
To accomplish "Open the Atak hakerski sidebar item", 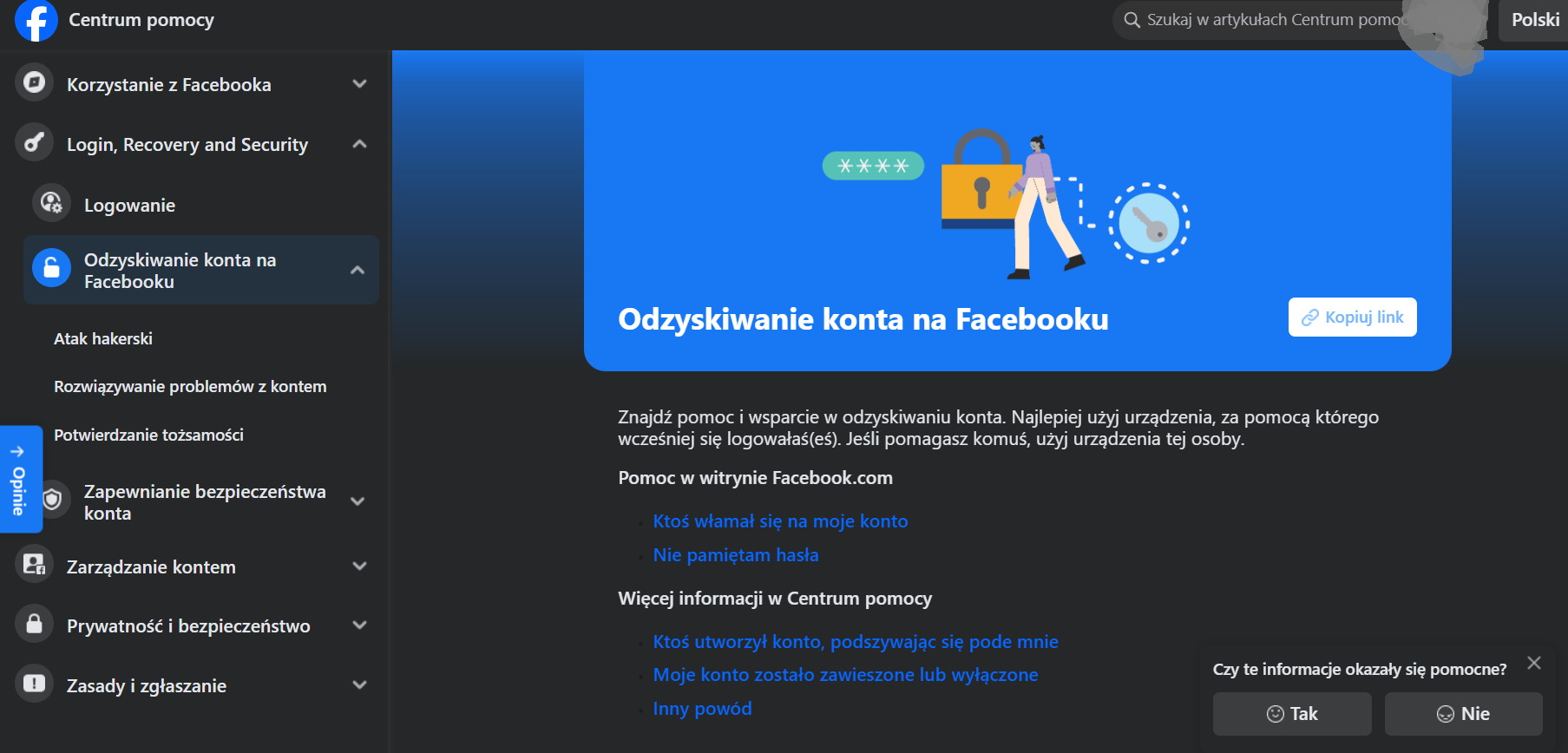I will pos(103,339).
